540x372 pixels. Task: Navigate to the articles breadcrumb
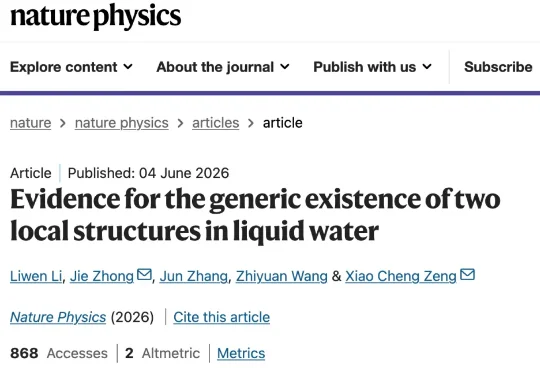[x=216, y=123]
